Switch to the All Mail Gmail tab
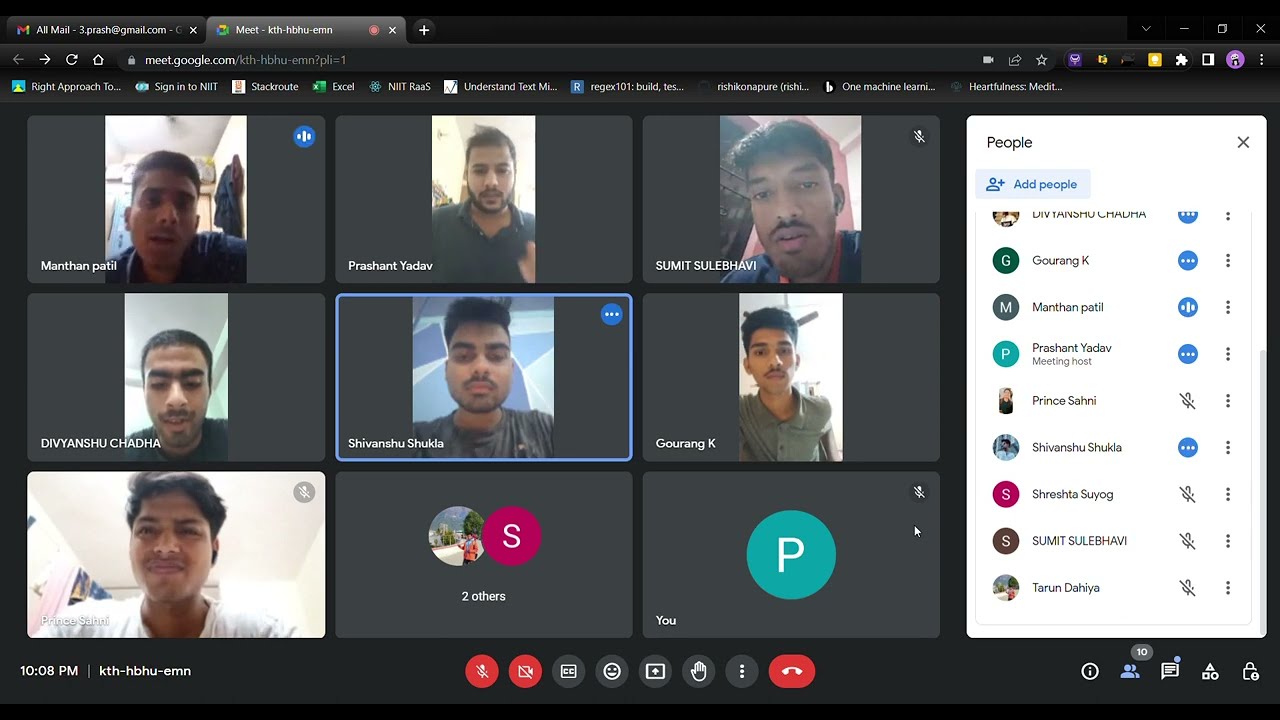The image size is (1280, 720). click(x=100, y=30)
